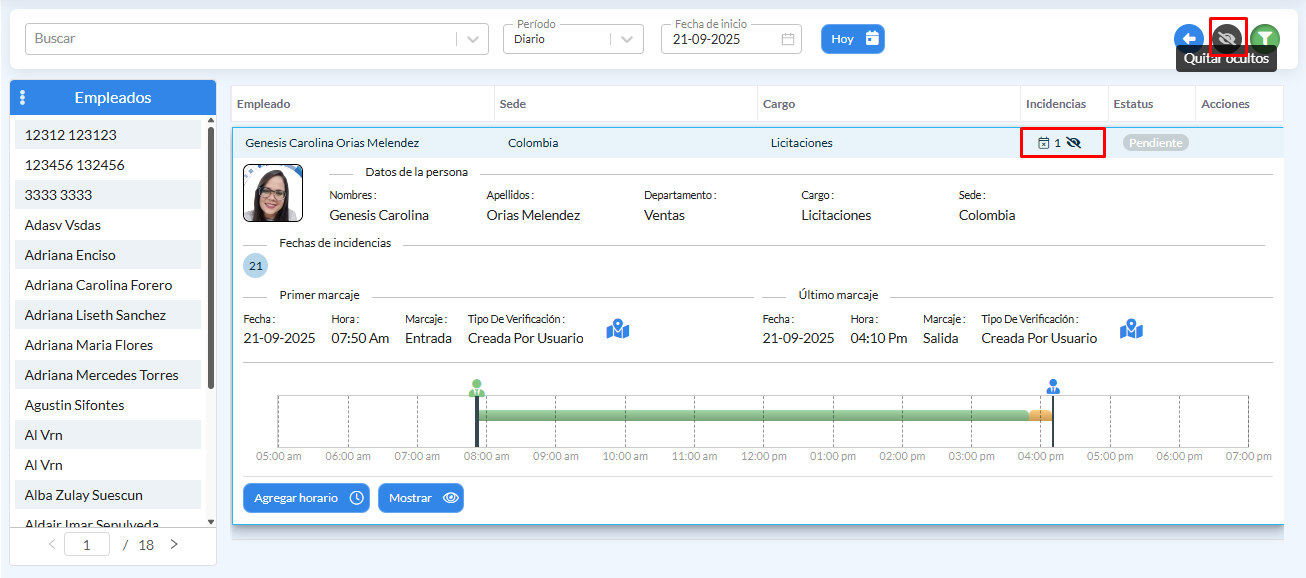Image resolution: width=1306 pixels, height=578 pixels.
Task: Click the Hoy button
Action: [853, 39]
